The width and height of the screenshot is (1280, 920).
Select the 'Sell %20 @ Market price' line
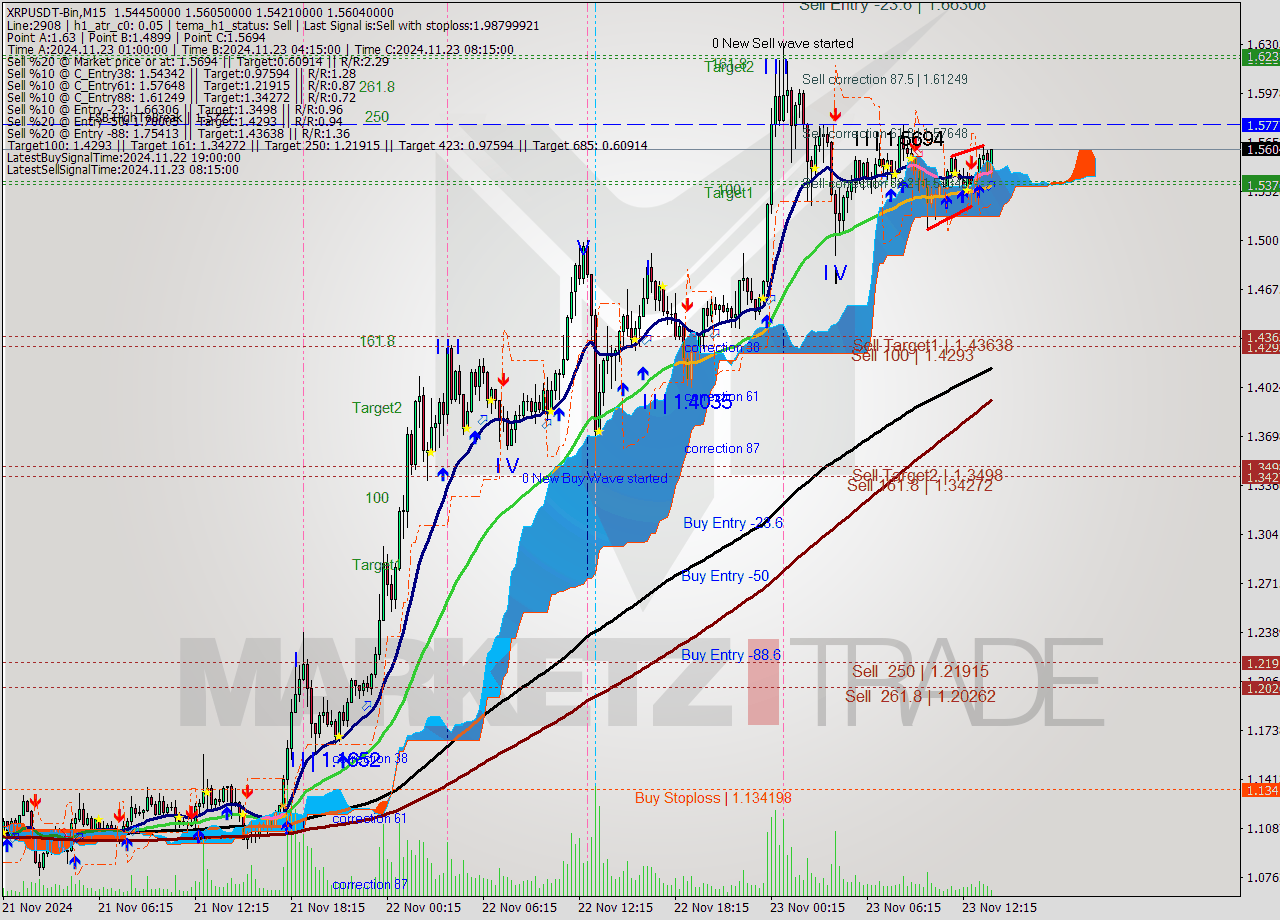click(x=198, y=61)
